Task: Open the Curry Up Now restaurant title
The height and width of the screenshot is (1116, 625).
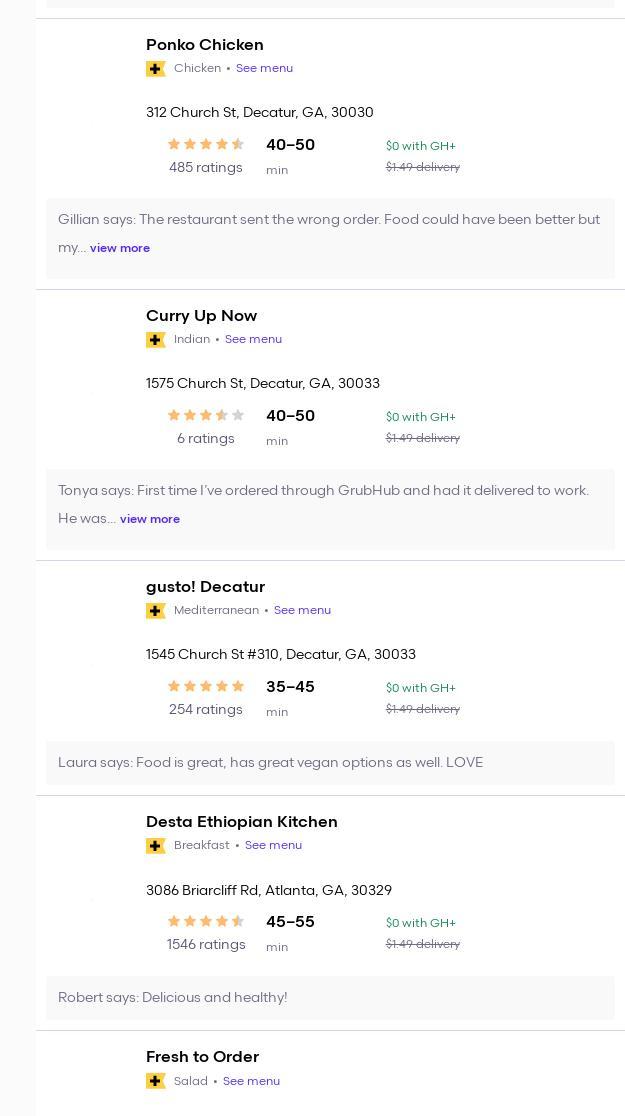Action: (201, 316)
